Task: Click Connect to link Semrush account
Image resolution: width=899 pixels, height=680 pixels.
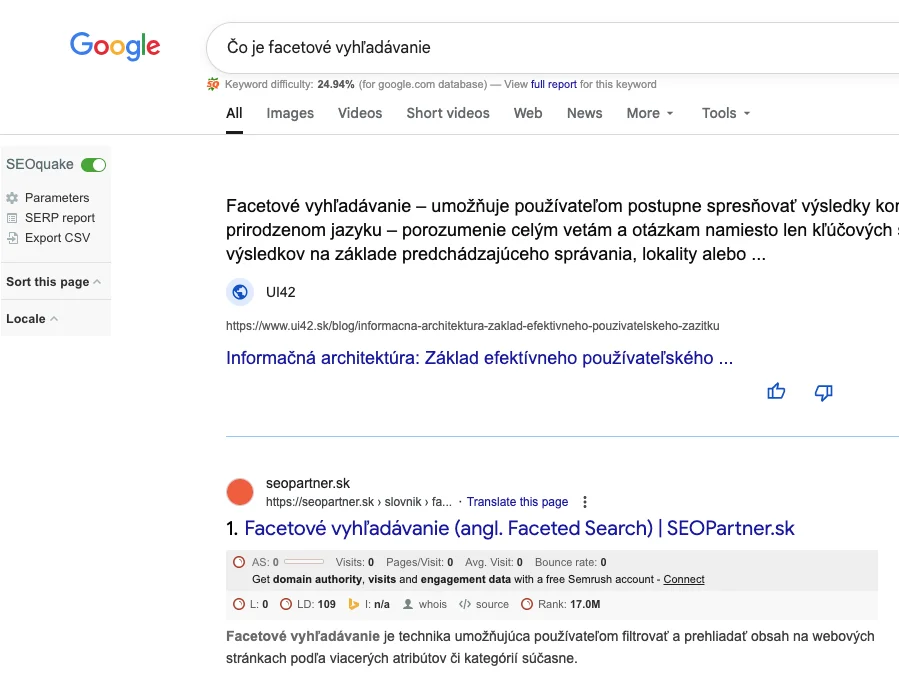Action: pos(684,579)
